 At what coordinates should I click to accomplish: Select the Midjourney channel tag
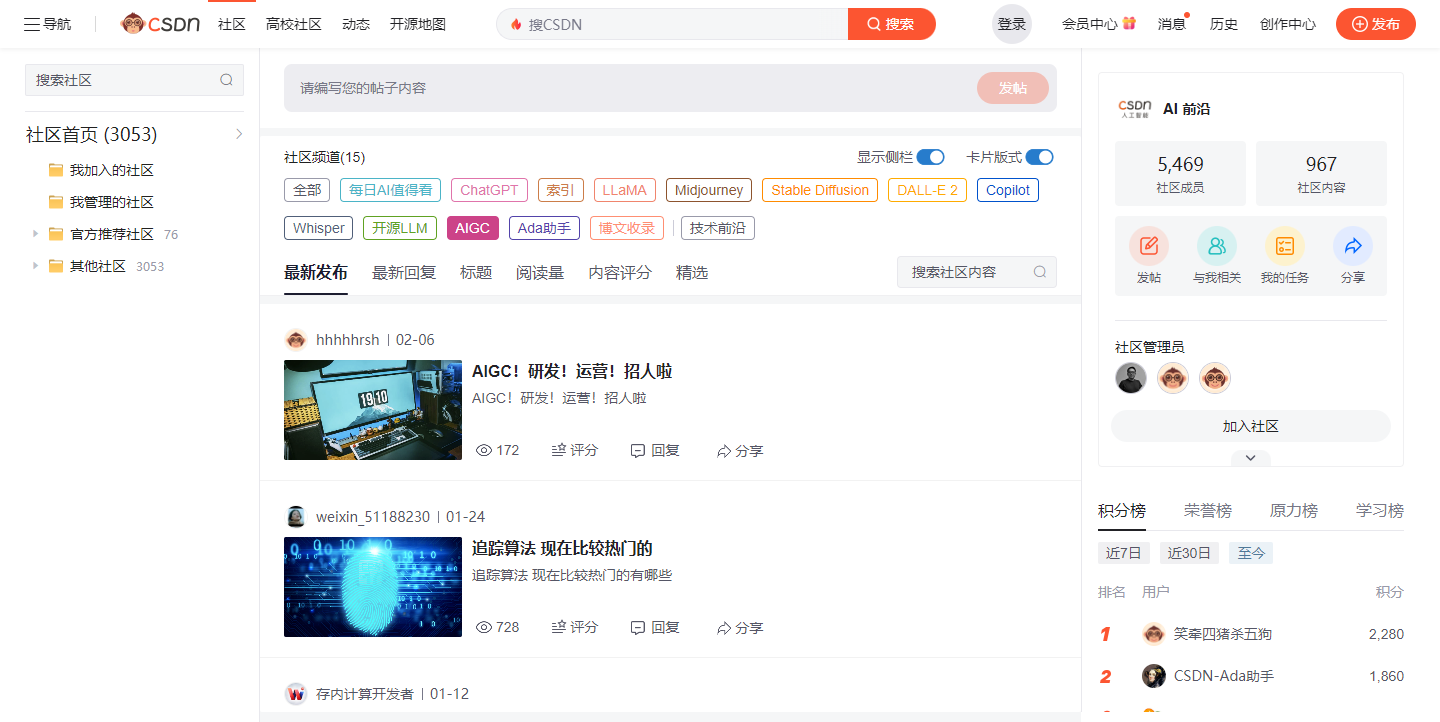pyautogui.click(x=709, y=190)
